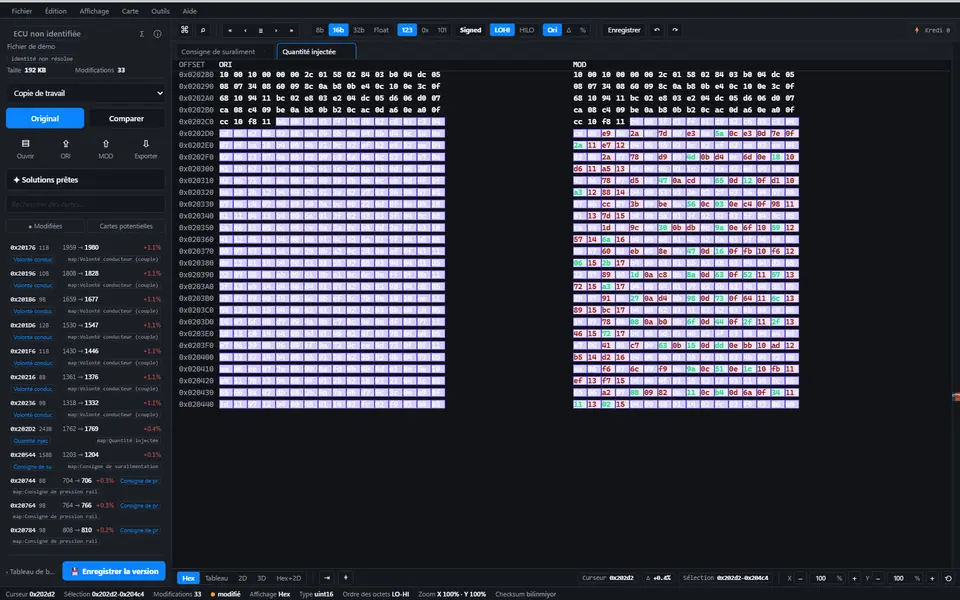Go to next item with single-right arrow
This screenshot has height=600, width=960.
click(x=276, y=30)
